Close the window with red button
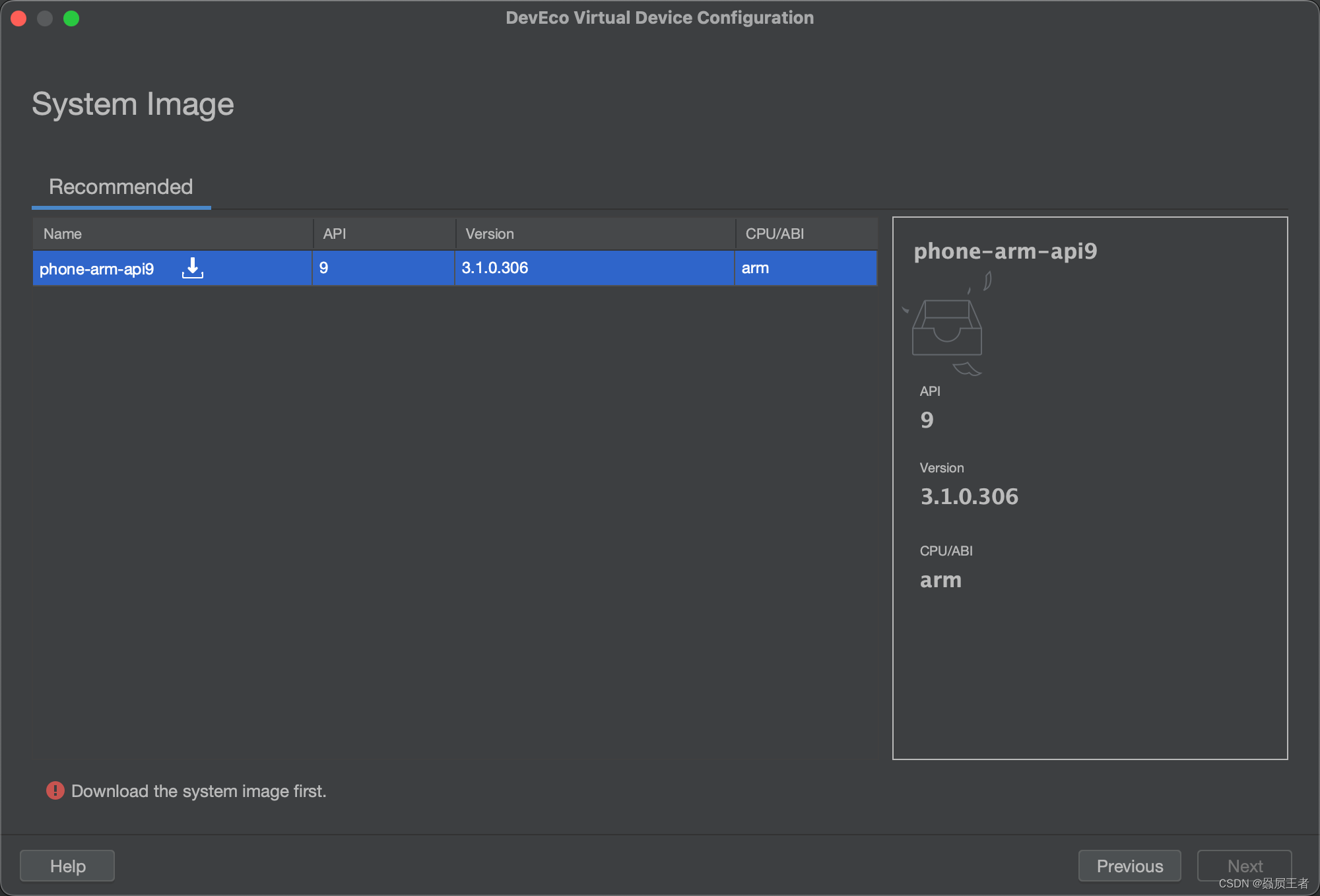Viewport: 1320px width, 896px height. pyautogui.click(x=18, y=18)
